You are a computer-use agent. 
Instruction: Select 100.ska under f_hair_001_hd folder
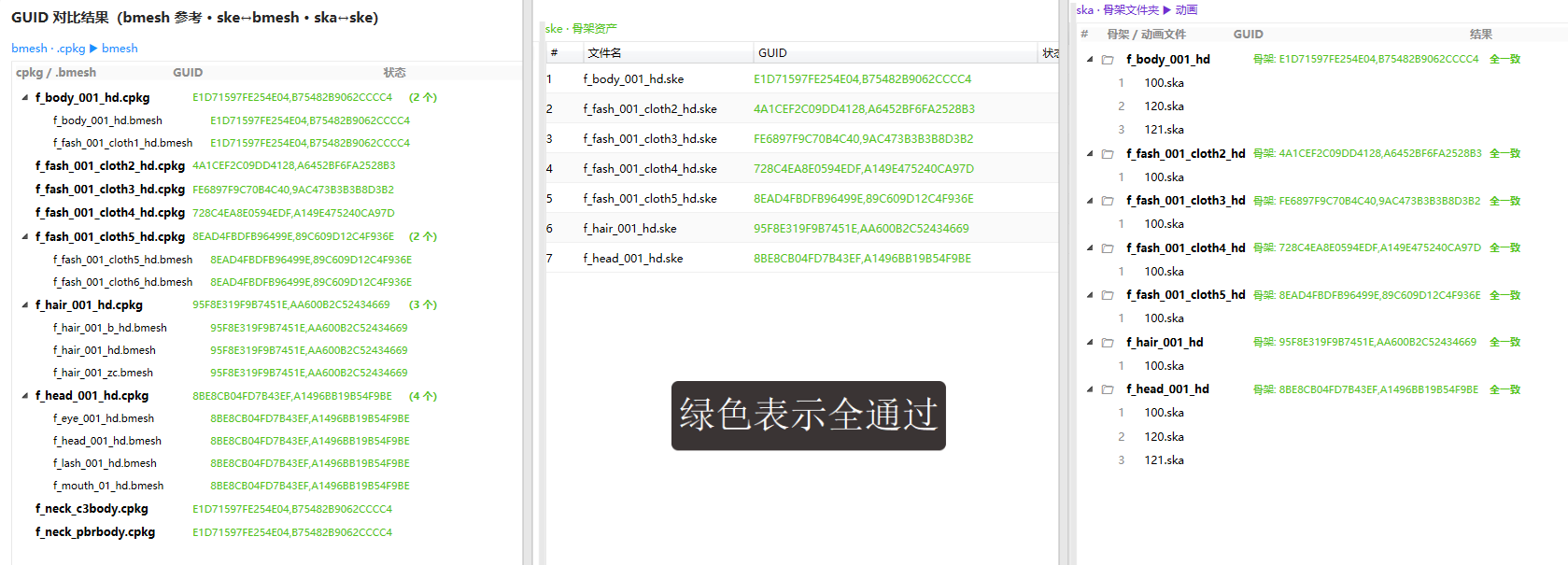tap(1165, 366)
